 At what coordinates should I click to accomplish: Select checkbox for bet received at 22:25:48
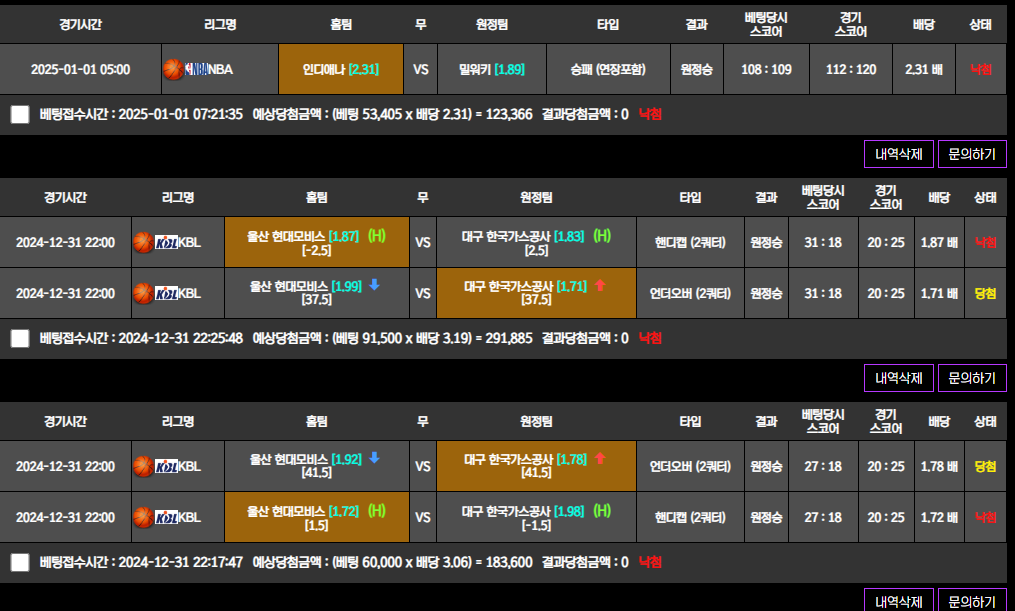(x=20, y=338)
